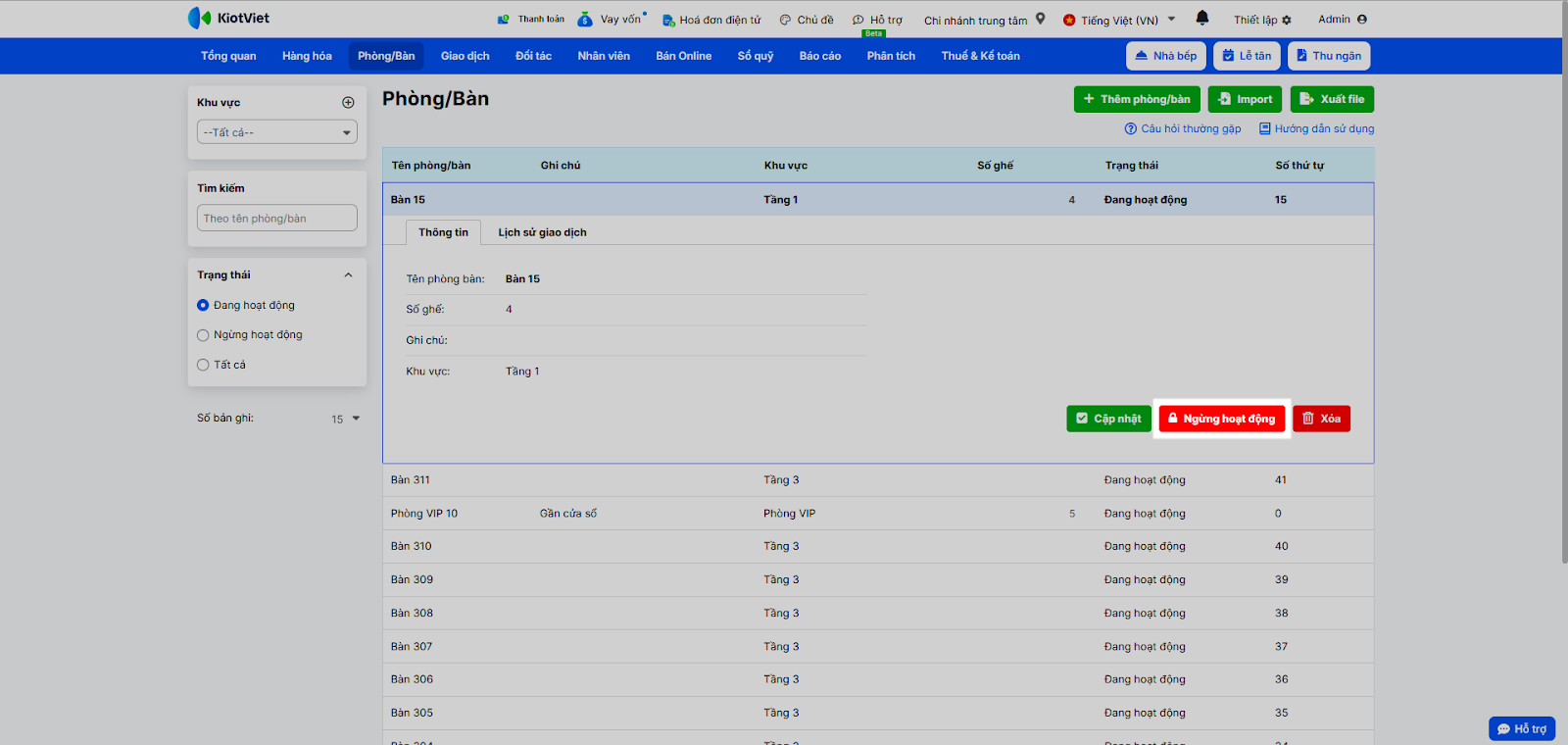Viewport: 1568px width, 745px height.
Task: Open the Tiếng Việt (VN) language dropdown
Action: click(1119, 20)
